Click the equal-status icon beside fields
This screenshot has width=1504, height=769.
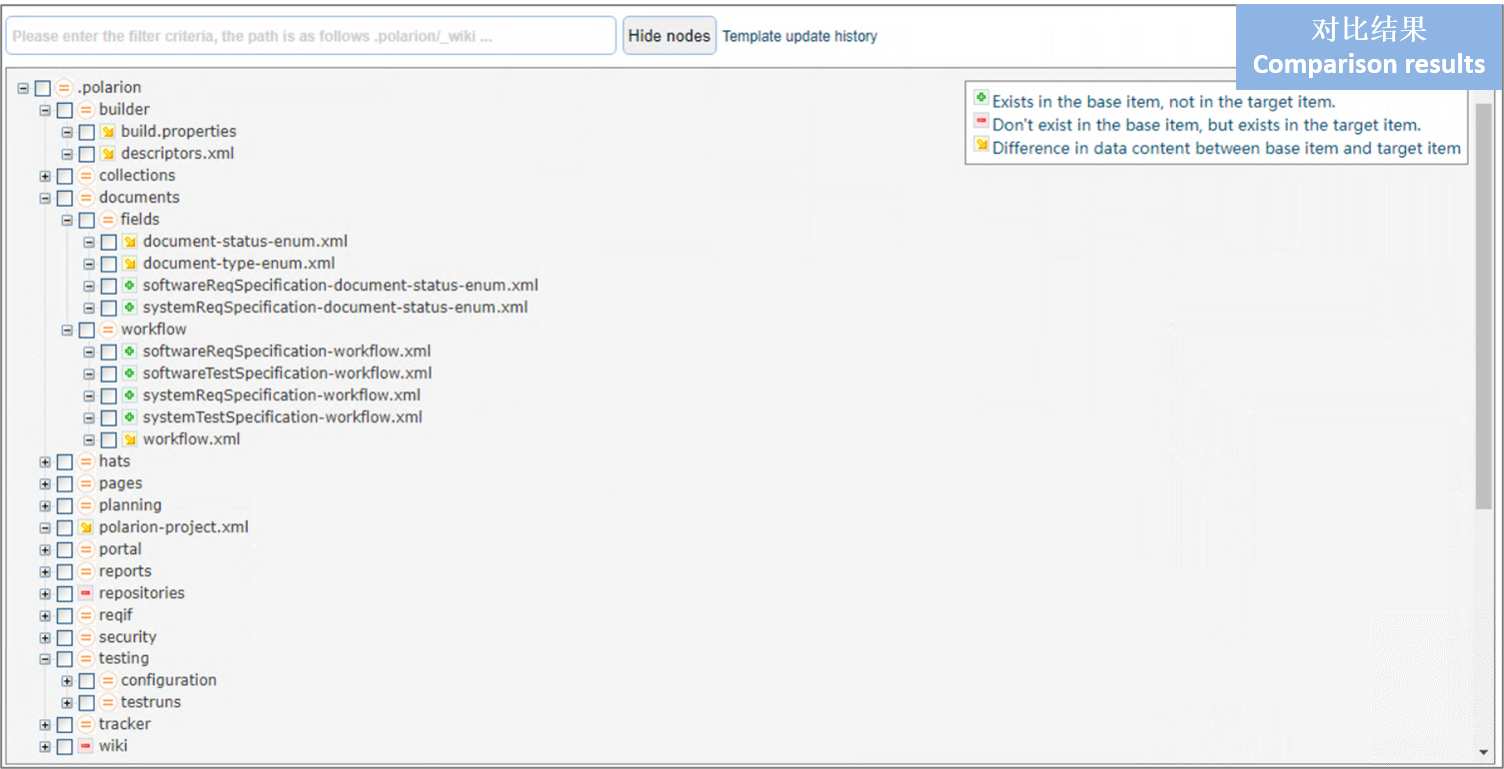(x=108, y=220)
